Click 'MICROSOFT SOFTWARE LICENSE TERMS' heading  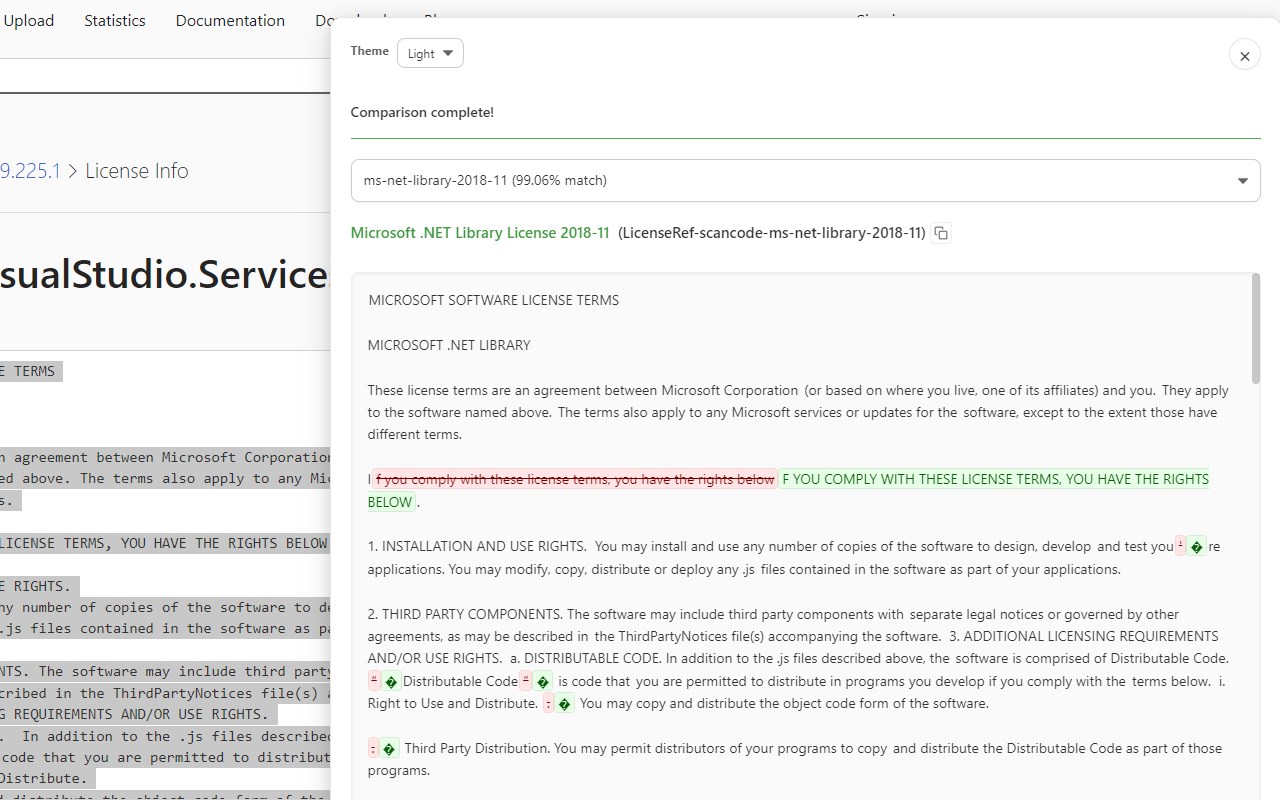tap(493, 300)
